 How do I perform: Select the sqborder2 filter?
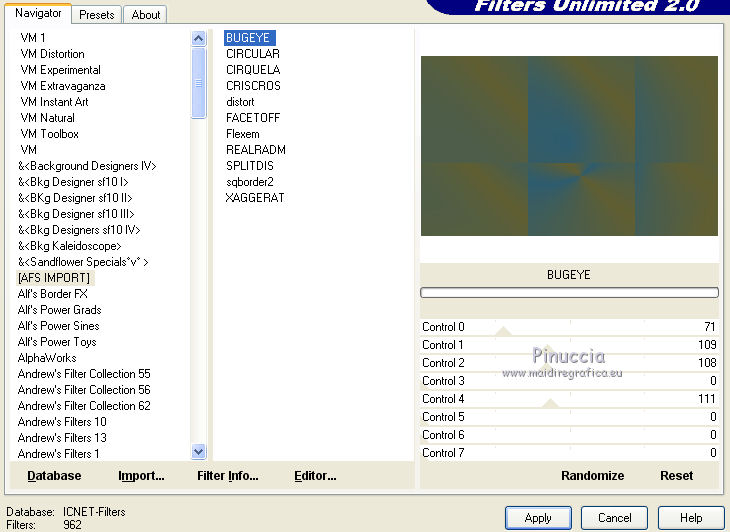(x=250, y=182)
